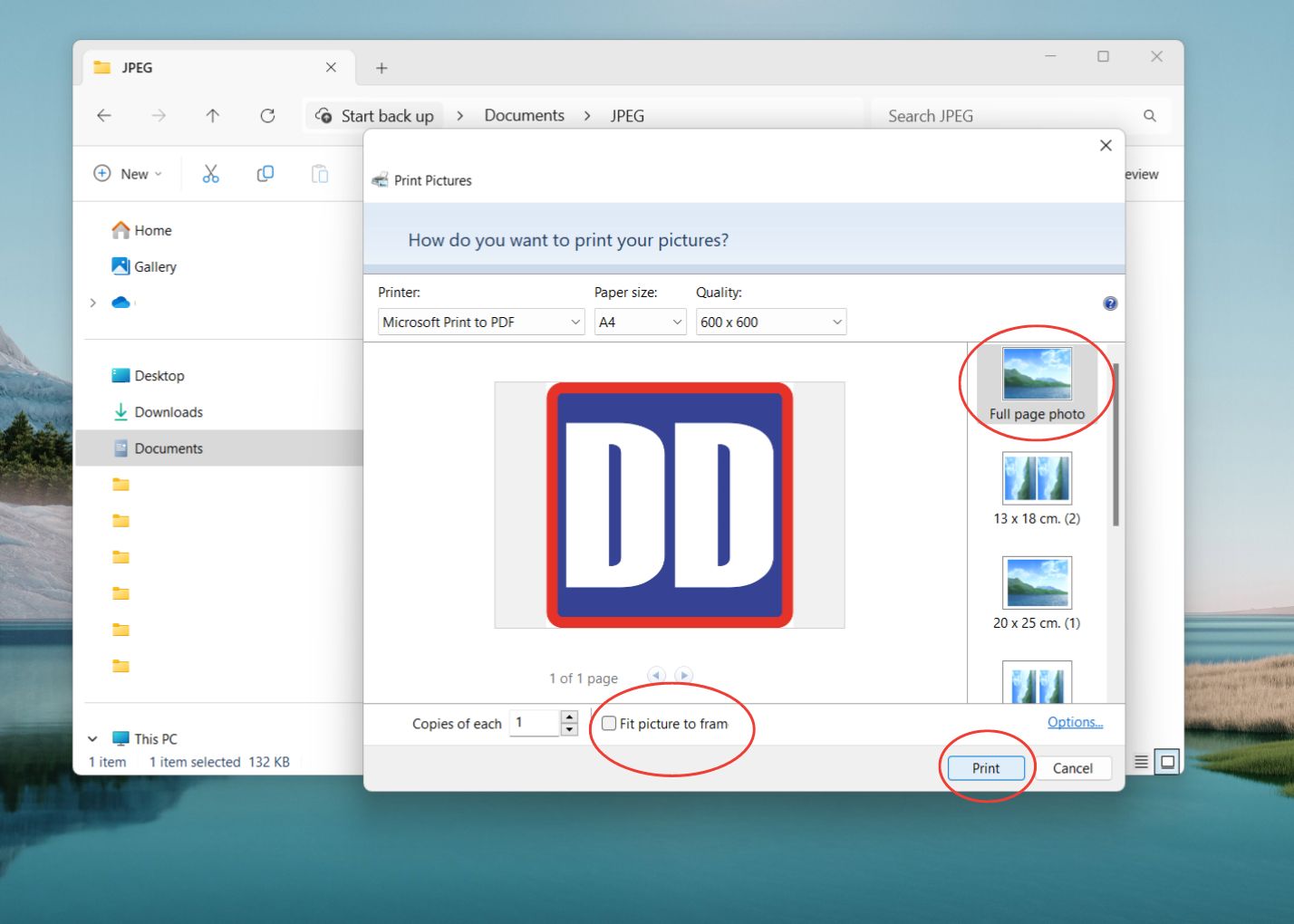Switch to details view layout
This screenshot has width=1294, height=924.
pos(1142,762)
